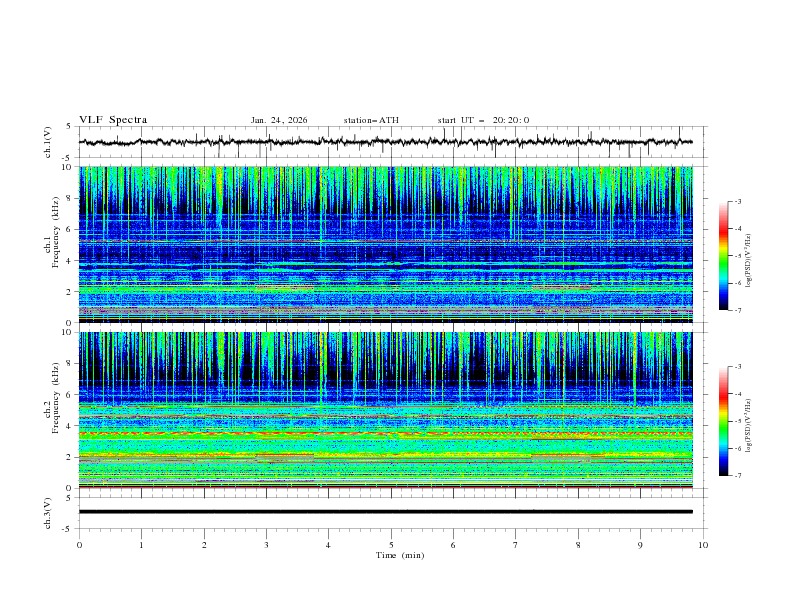This screenshot has width=792, height=612.
Task: Click time axis tick label '1'
Action: point(141,545)
